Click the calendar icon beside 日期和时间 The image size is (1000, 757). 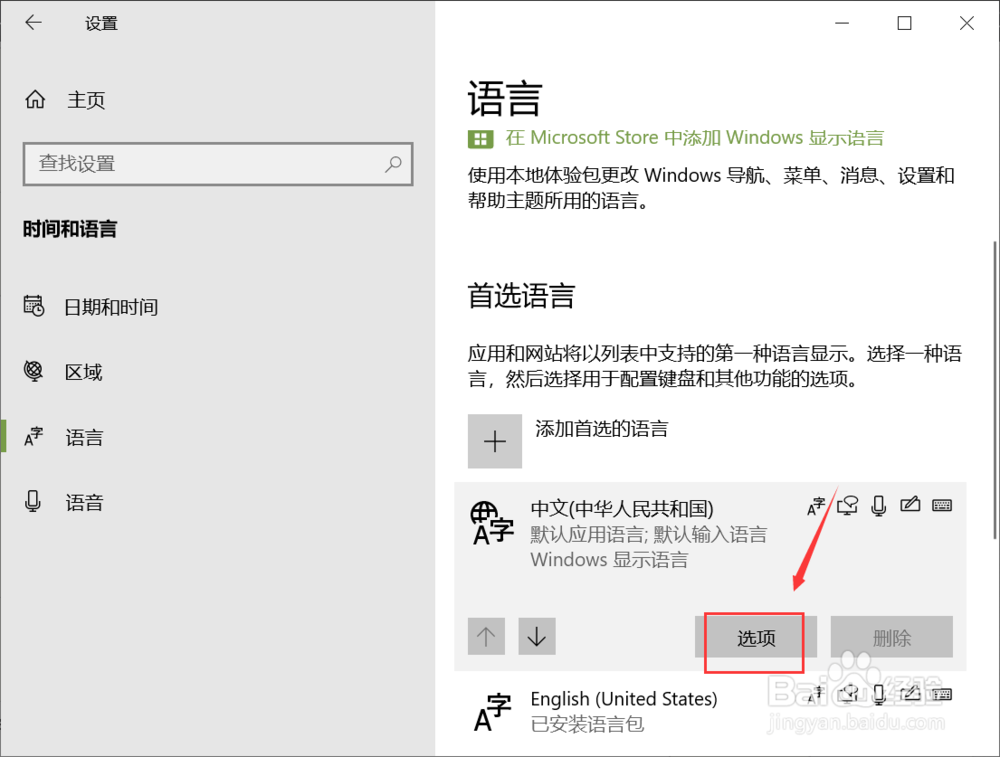pos(34,306)
